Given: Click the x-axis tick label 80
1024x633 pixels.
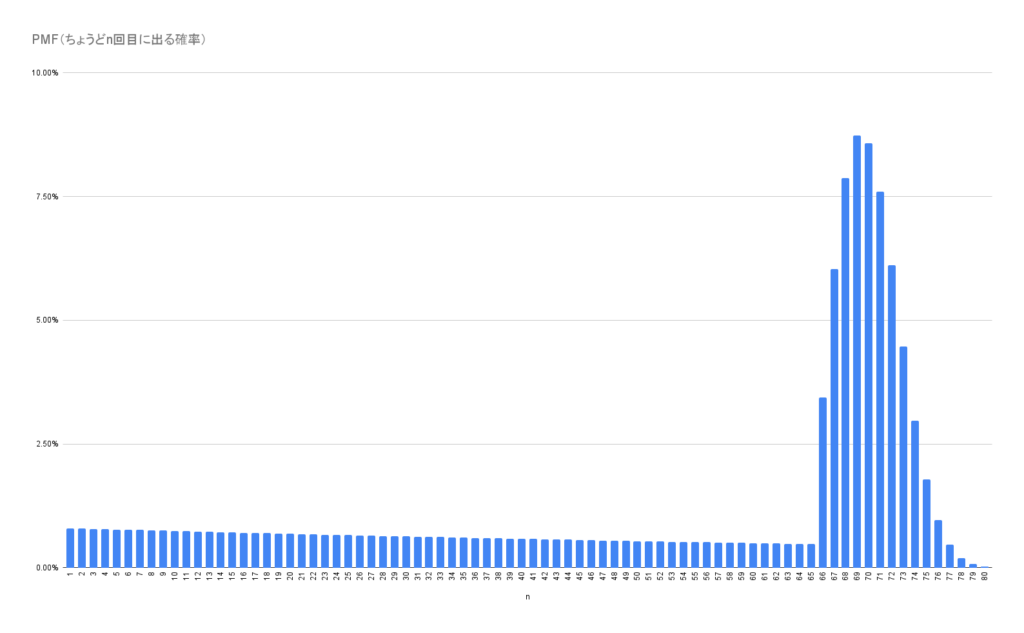Looking at the screenshot, I should pos(985,576).
